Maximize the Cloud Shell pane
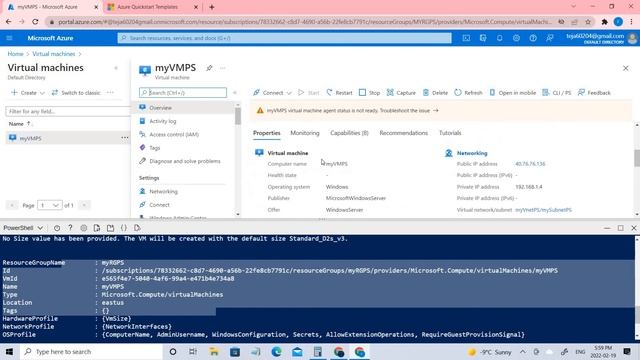Screen dimensions: 640x360 click(x=620, y=228)
